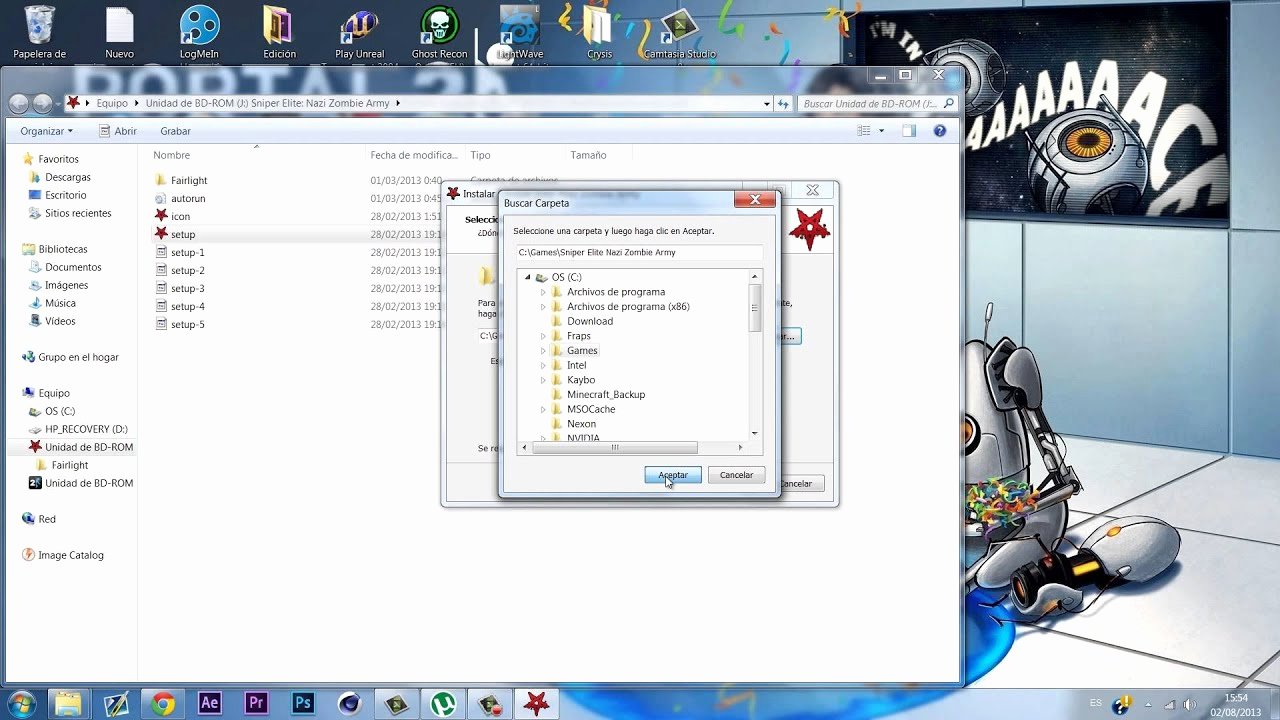Select the Games folder in the tree
This screenshot has height=720, width=1280.
pyautogui.click(x=582, y=351)
